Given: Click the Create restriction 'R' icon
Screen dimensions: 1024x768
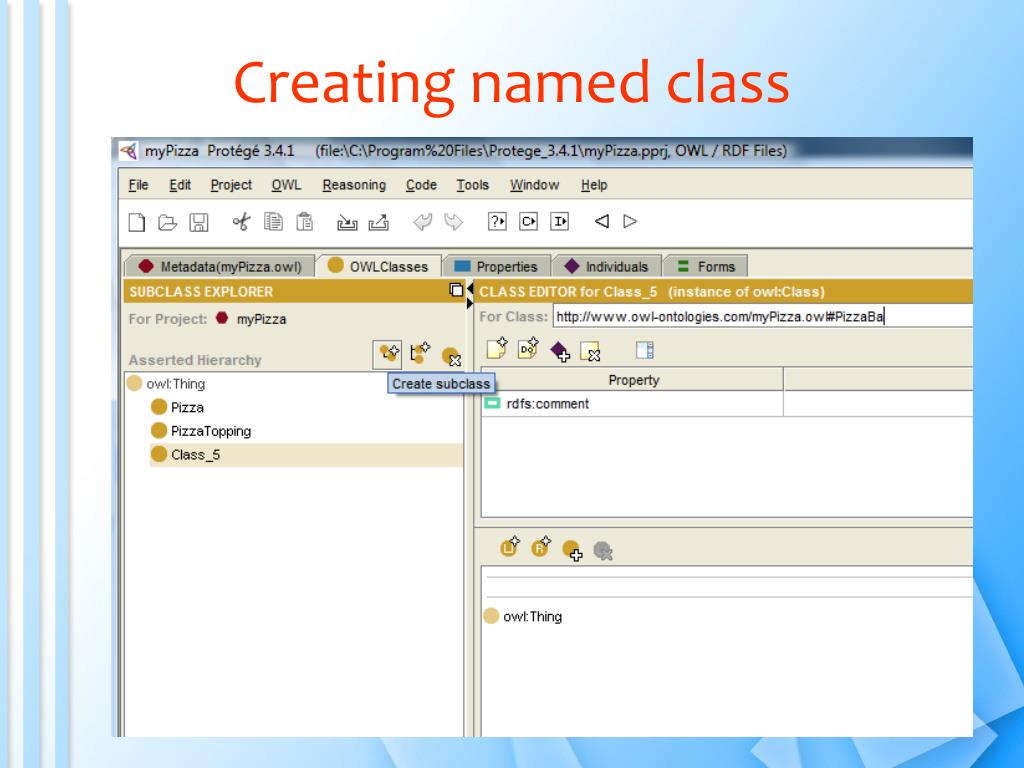Looking at the screenshot, I should point(541,546).
